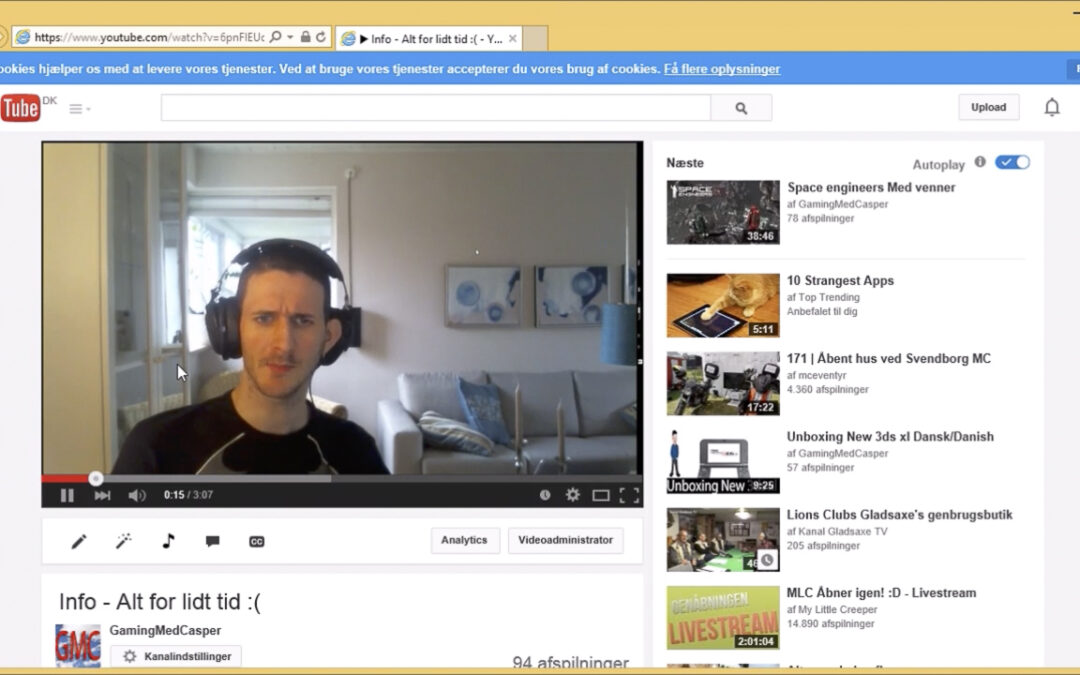
Task: Open the notifications bell
Action: click(1052, 107)
